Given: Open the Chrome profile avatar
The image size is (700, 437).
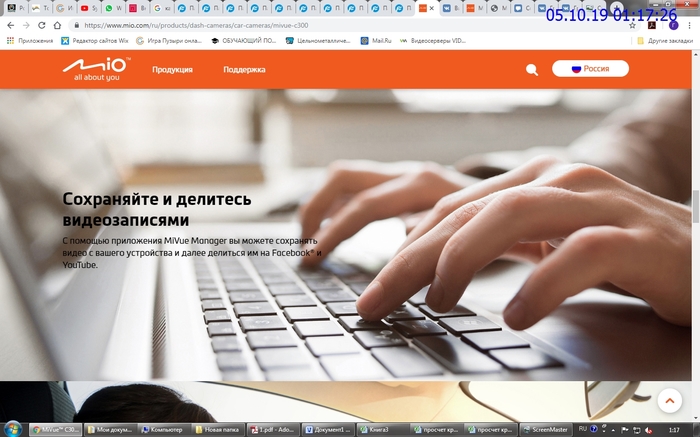Looking at the screenshot, I should (x=673, y=25).
